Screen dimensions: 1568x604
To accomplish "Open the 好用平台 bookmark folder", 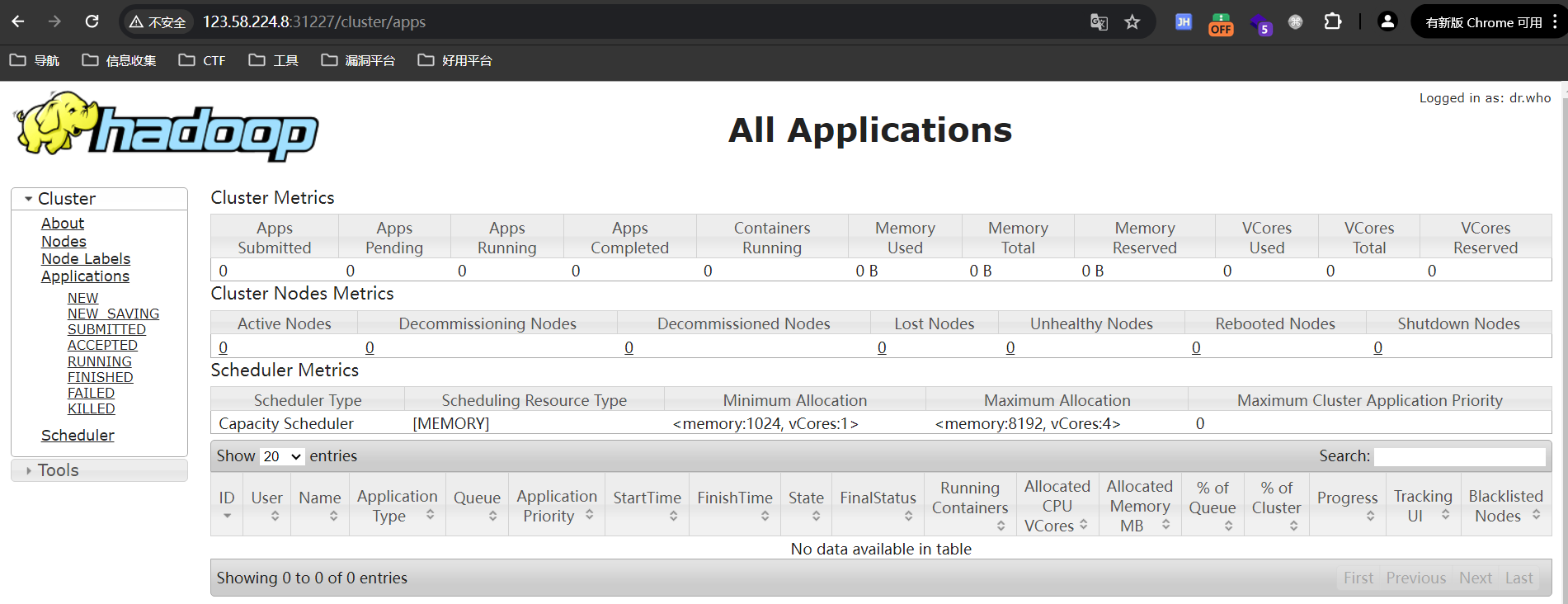I will [x=454, y=60].
